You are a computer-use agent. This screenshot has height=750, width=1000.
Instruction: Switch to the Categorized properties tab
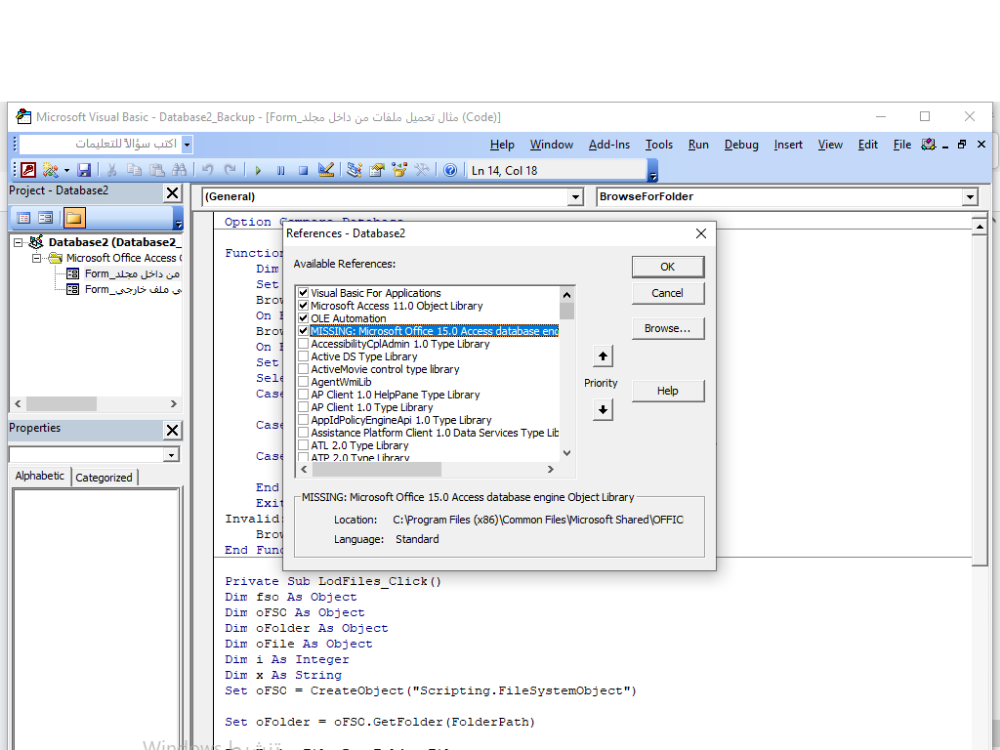[x=104, y=478]
